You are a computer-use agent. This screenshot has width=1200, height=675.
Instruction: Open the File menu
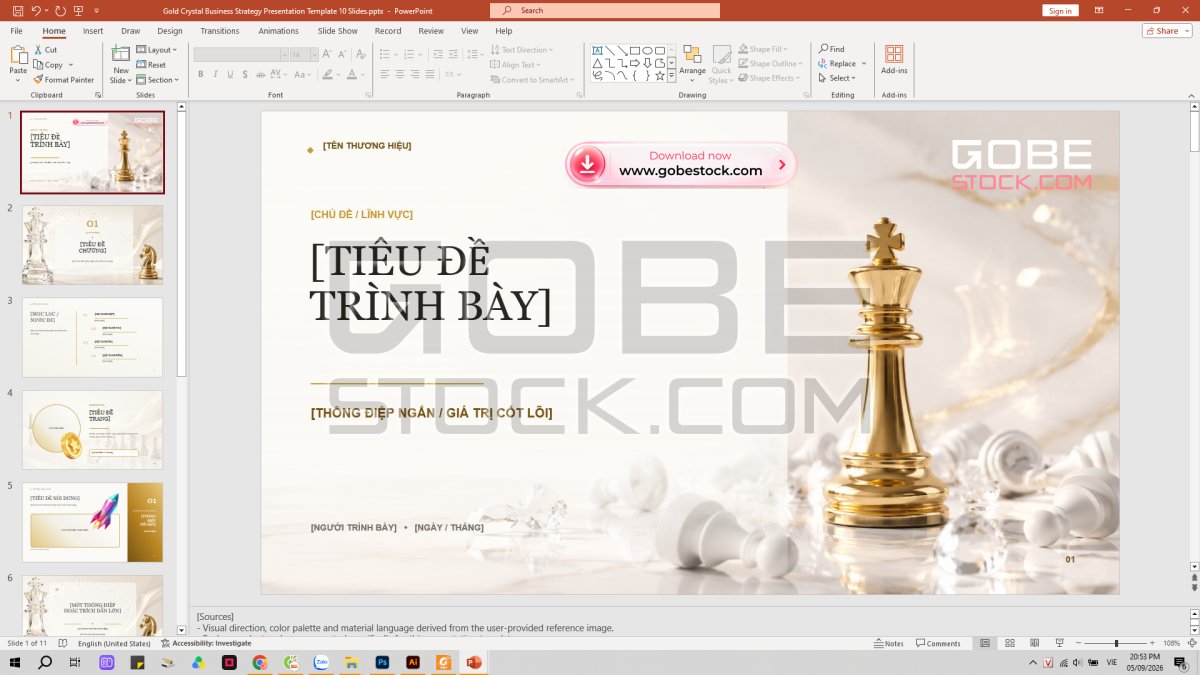(16, 31)
